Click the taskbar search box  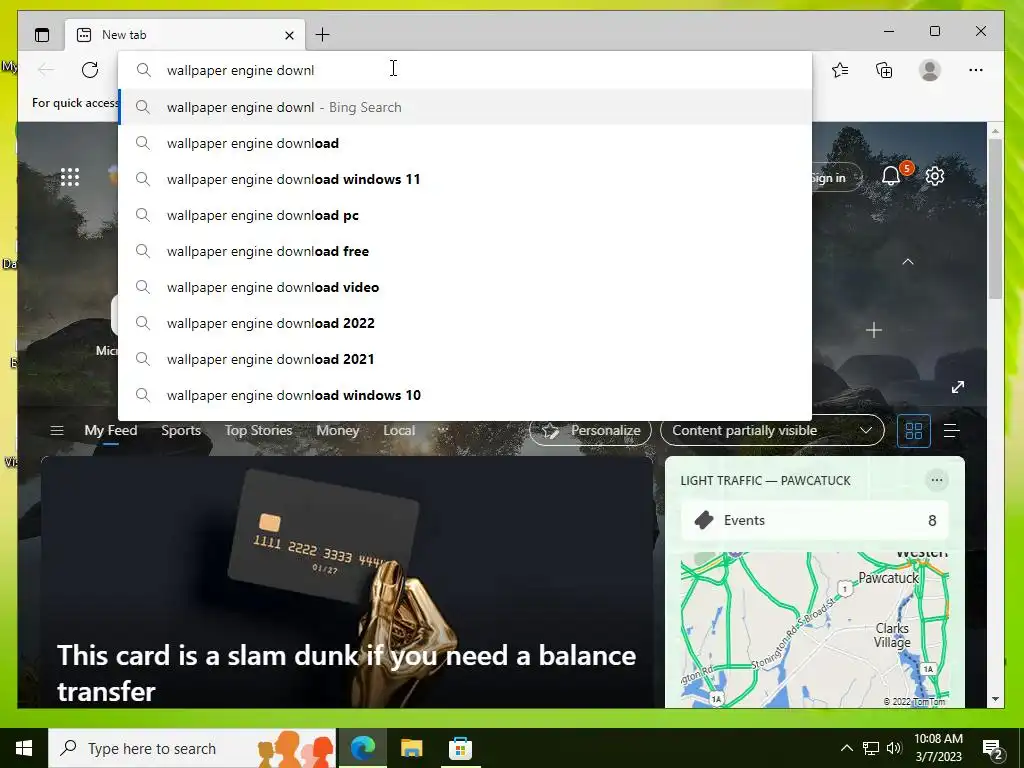point(192,748)
